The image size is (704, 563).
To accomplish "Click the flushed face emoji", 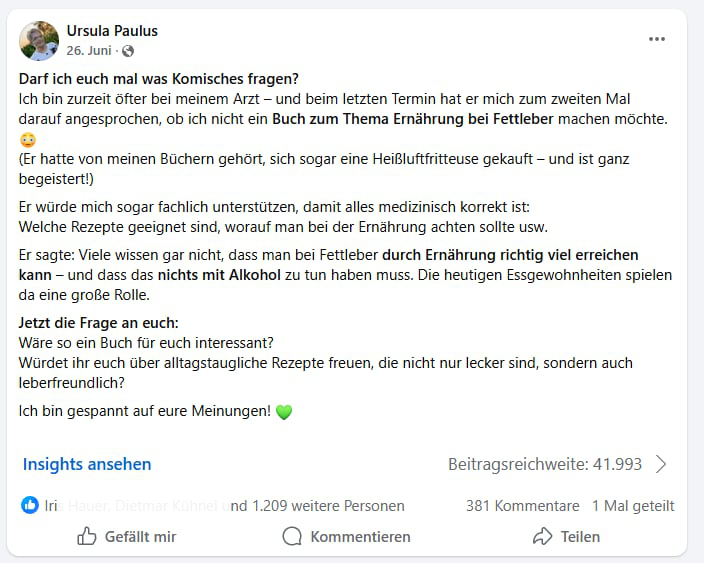I will point(27,140).
